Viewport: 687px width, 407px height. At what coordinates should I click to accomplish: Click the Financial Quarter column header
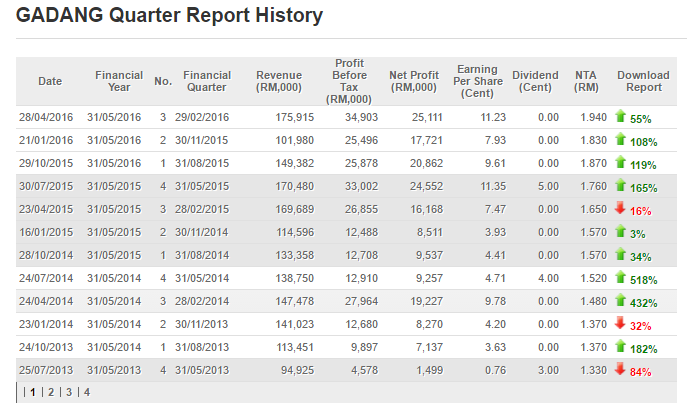pyautogui.click(x=207, y=81)
